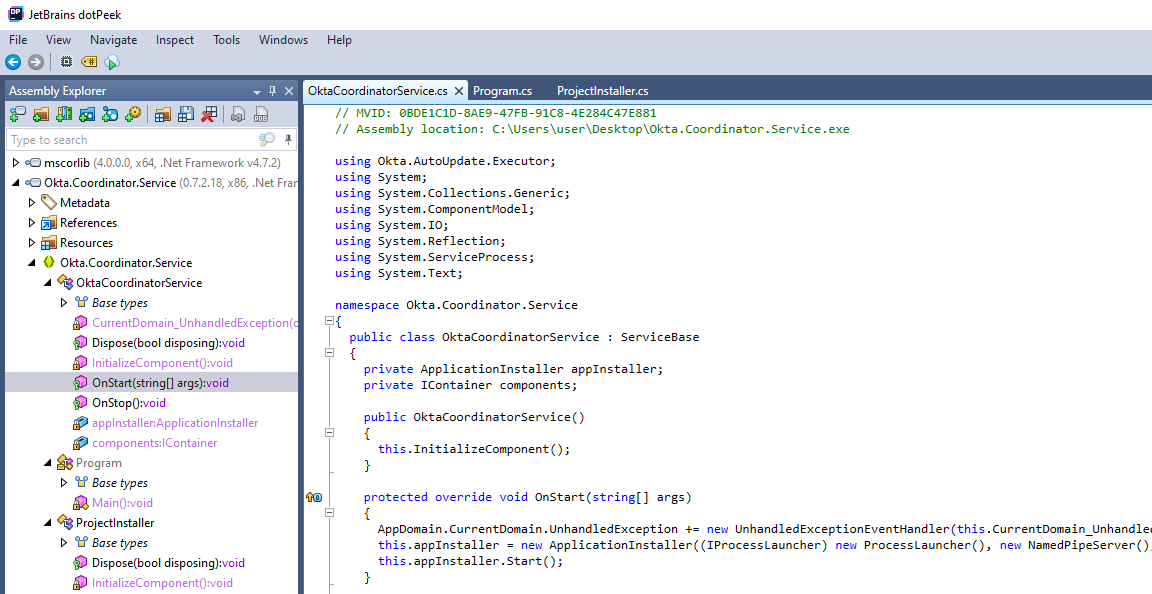Click the greyed PDB generate icon
The width and height of the screenshot is (1152, 594).
coord(261,114)
